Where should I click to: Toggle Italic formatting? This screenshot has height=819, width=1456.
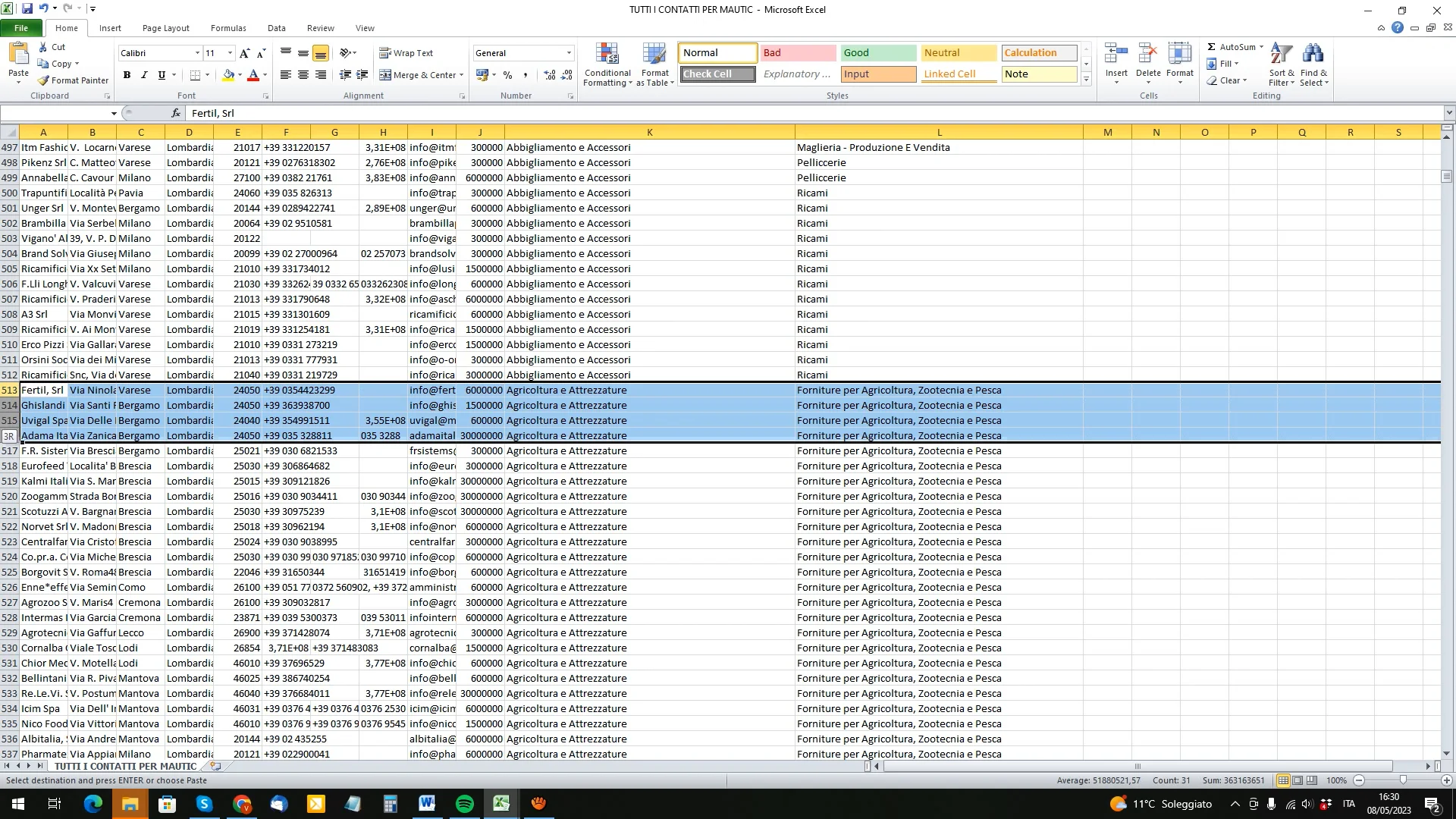pos(144,75)
